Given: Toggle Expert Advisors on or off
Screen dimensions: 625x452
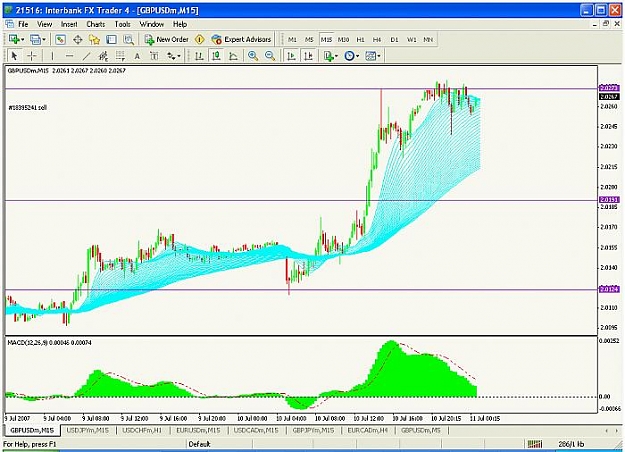Looking at the screenshot, I should 242,39.
